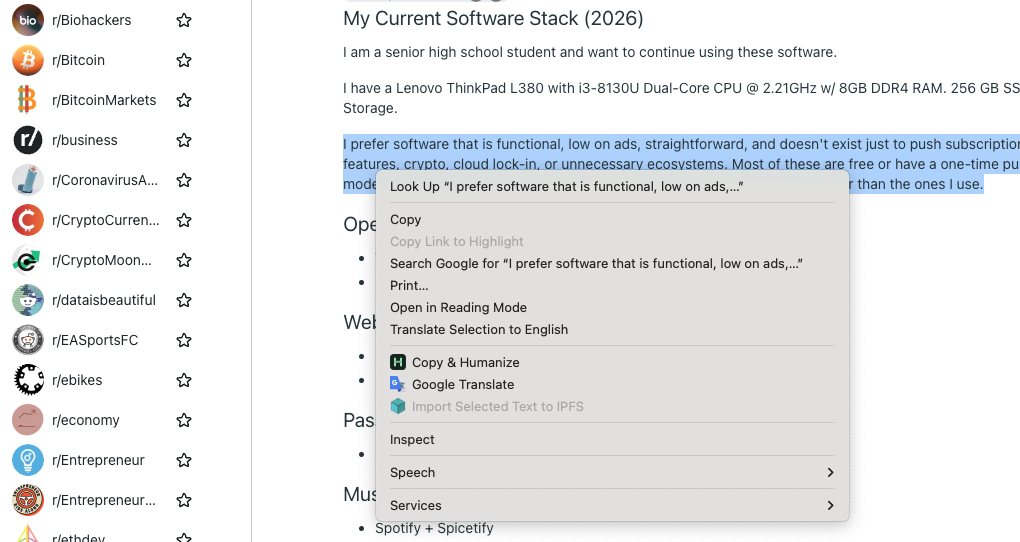
Task: Open the Services menu item
Action: point(612,506)
